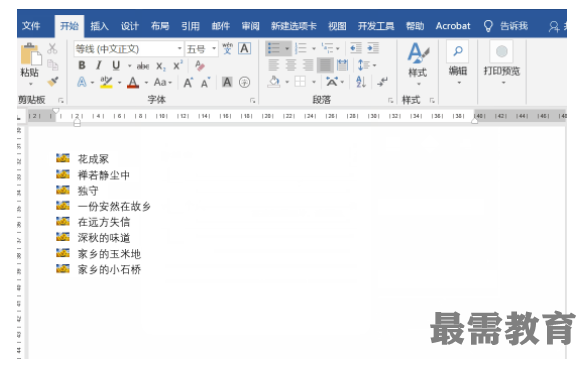Image resolution: width=582 pixels, height=368 pixels.
Task: Switch to the 审阅 Review tab
Action: point(251,26)
